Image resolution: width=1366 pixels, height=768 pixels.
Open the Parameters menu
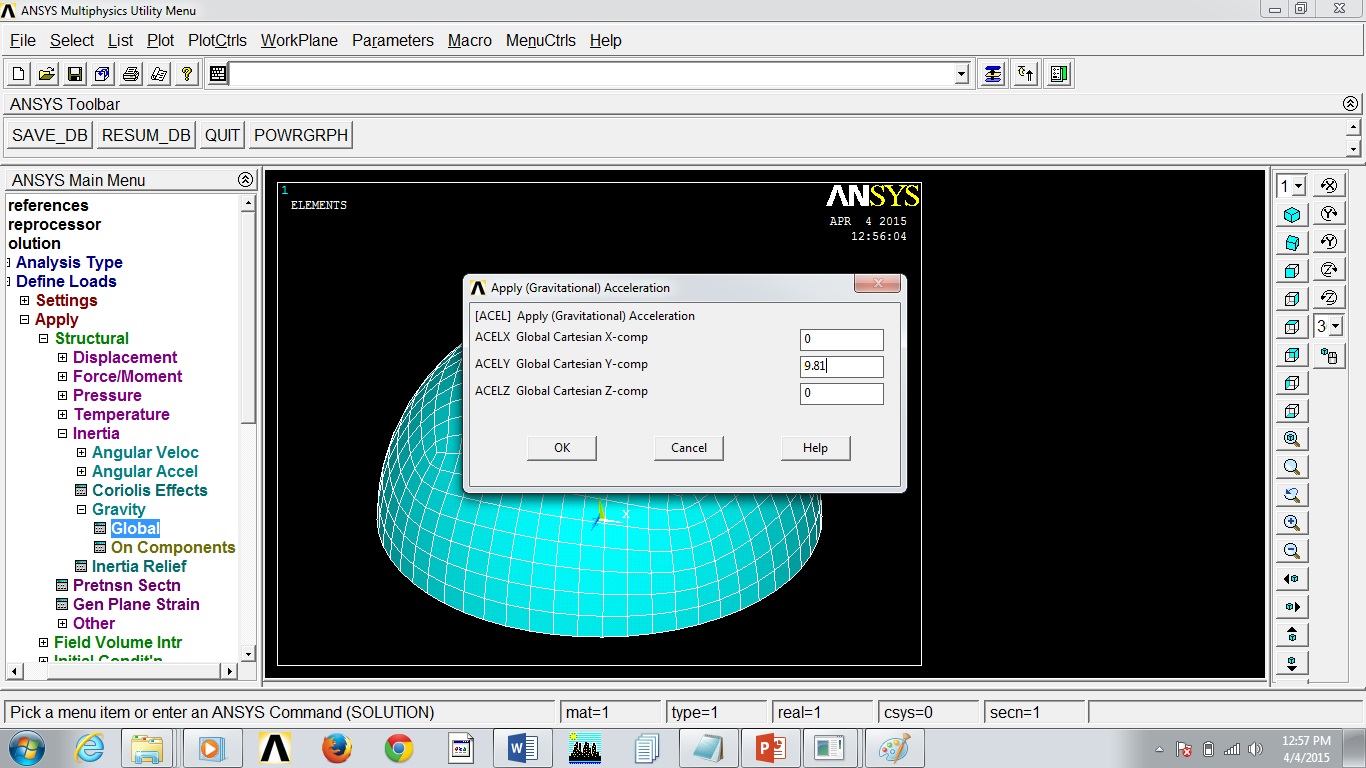pos(393,40)
